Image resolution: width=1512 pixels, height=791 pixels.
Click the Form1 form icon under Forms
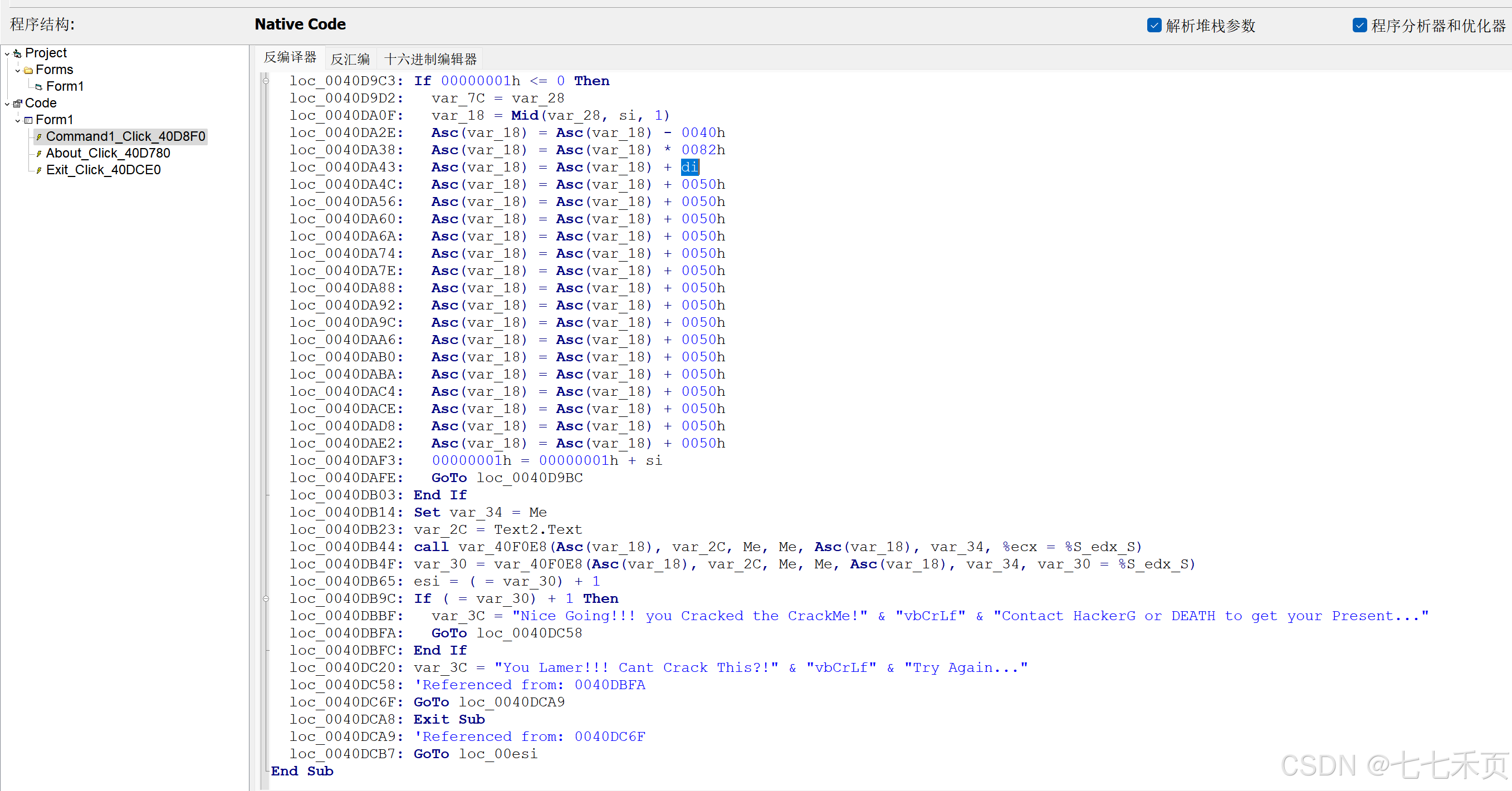[38, 87]
